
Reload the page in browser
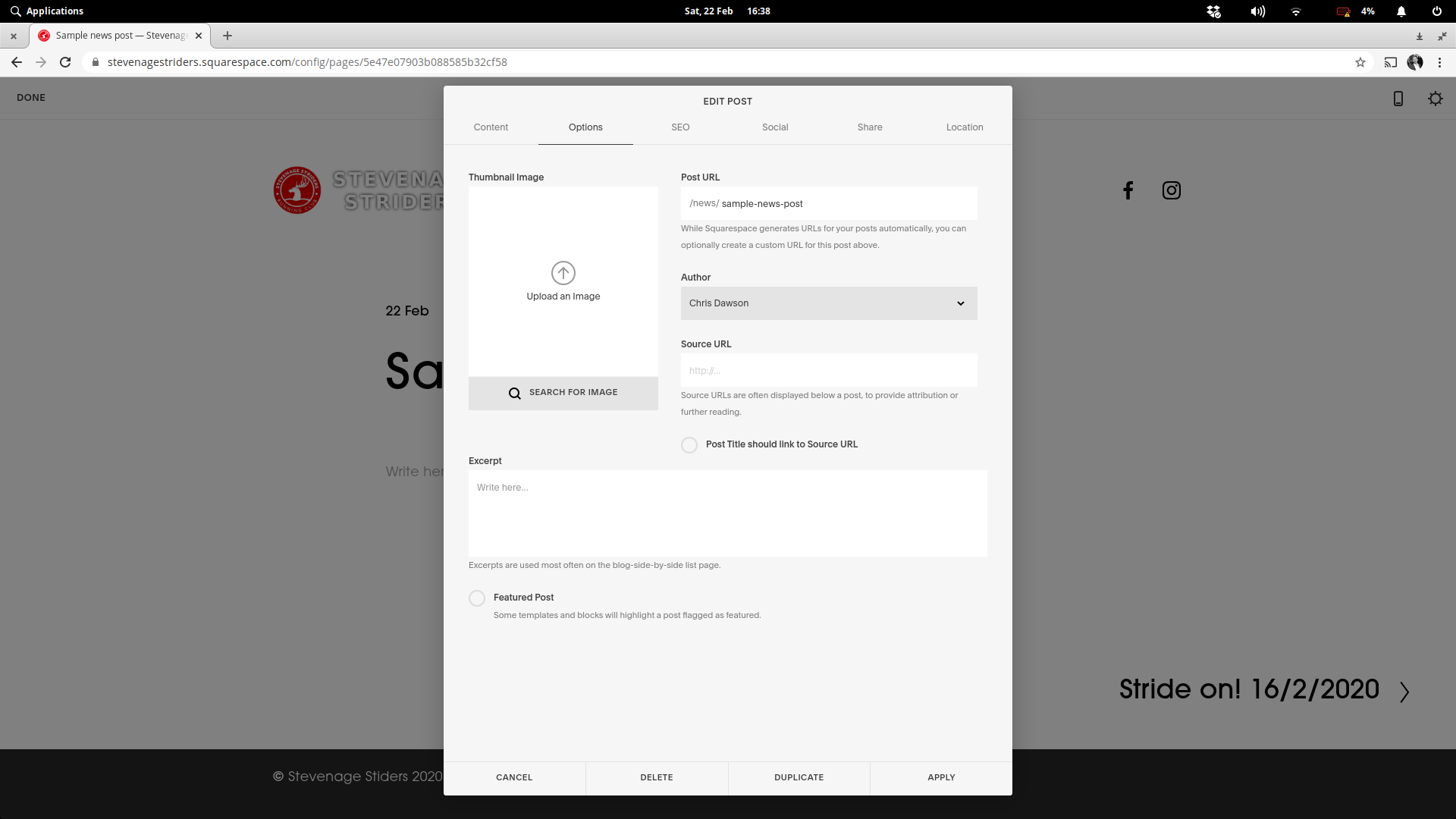65,62
